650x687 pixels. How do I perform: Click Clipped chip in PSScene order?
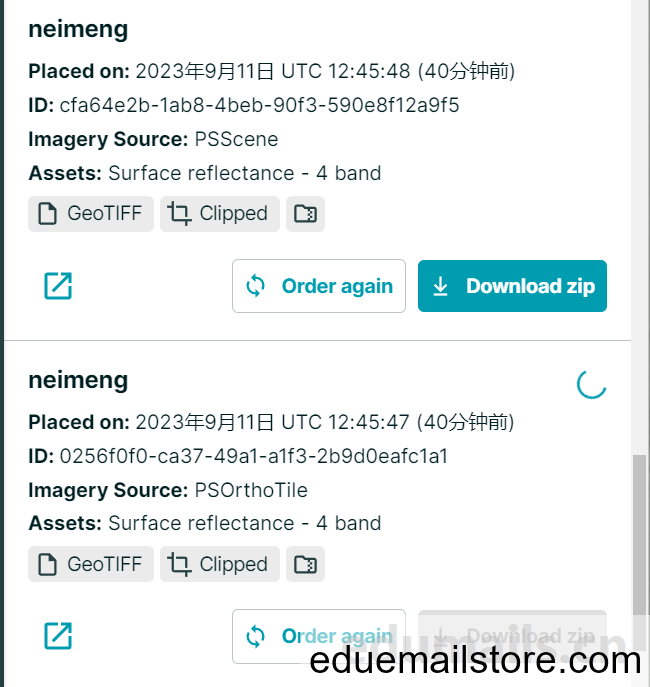(219, 214)
